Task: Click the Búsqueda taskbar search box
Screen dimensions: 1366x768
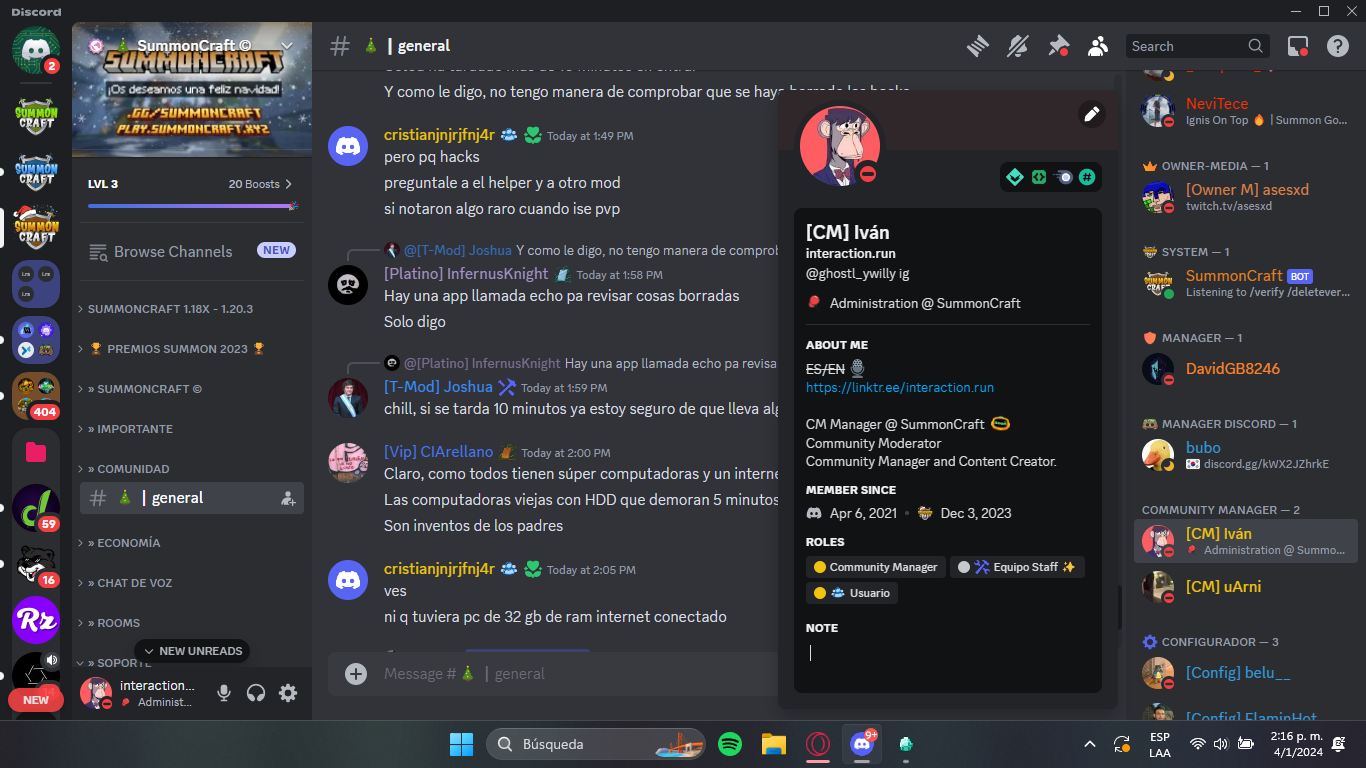Action: pyautogui.click(x=596, y=744)
